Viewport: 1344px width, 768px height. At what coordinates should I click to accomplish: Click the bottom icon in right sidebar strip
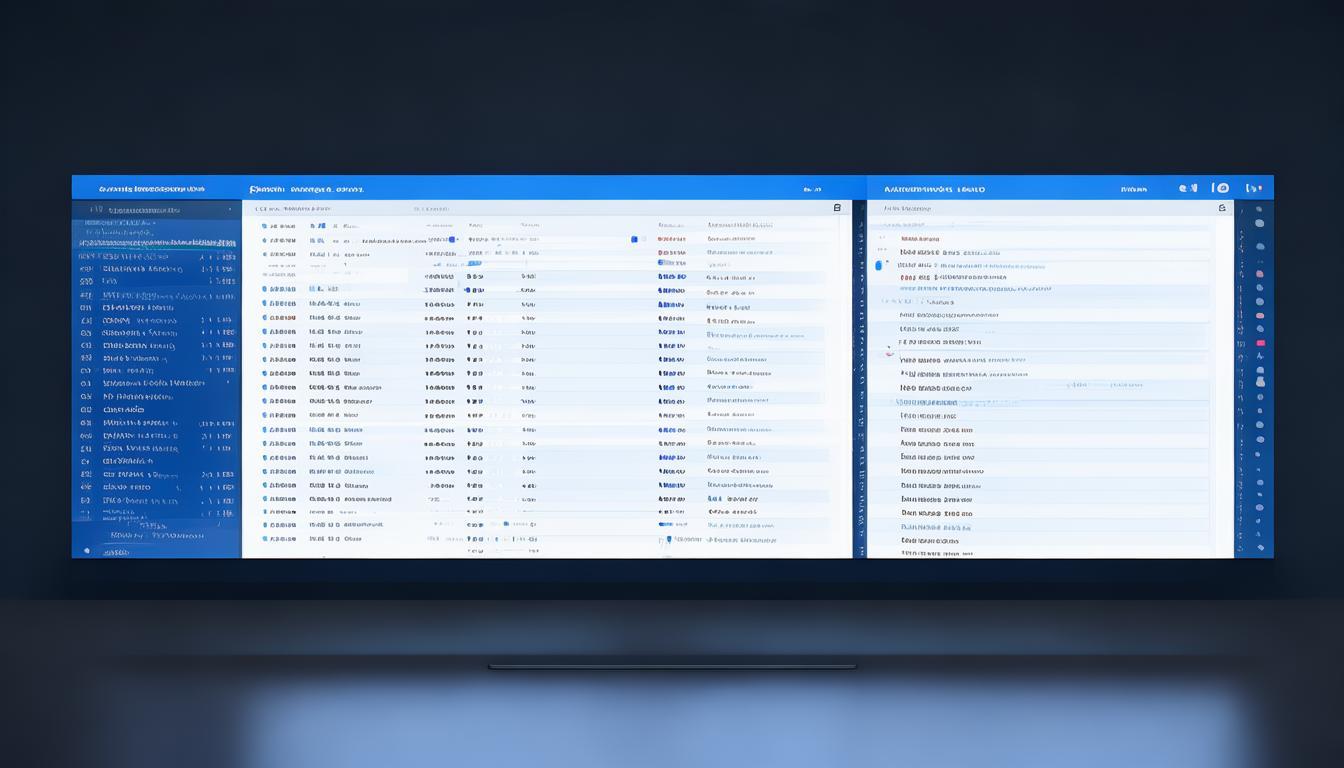click(1260, 547)
